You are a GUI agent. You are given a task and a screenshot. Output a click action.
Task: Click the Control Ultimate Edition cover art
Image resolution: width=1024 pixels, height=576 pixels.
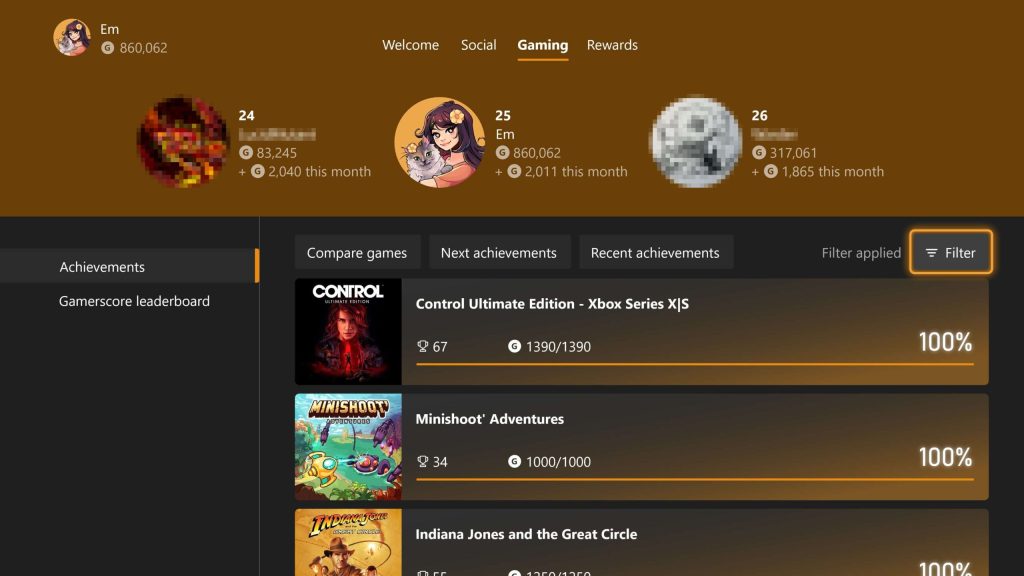(x=348, y=332)
